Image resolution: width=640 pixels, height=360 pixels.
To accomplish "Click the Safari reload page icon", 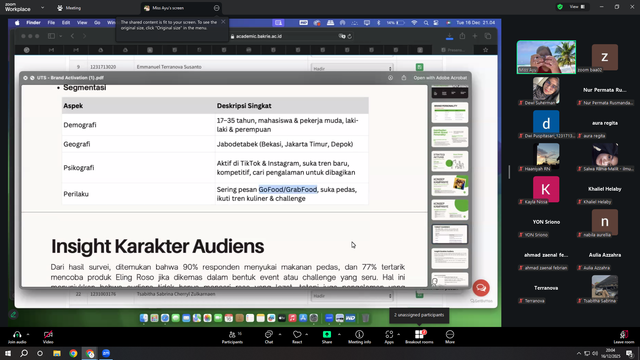I will point(350,36).
